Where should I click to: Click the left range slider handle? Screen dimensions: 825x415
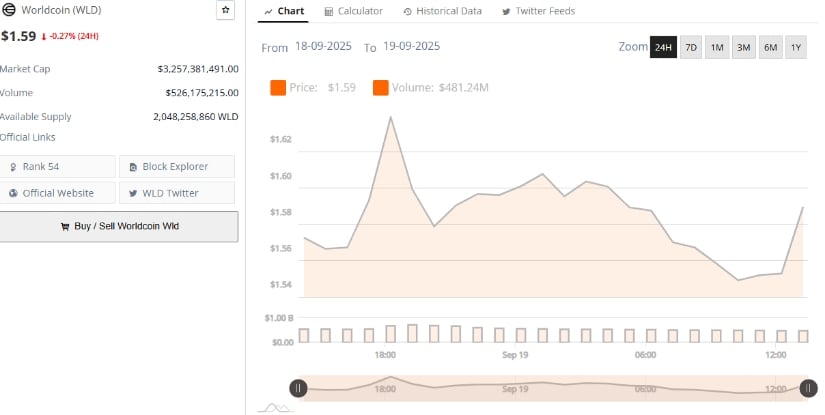(298, 389)
